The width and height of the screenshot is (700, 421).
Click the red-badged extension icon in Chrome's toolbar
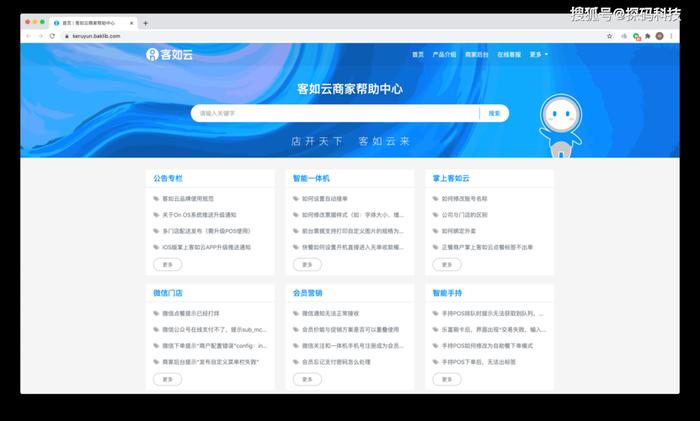[x=636, y=37]
